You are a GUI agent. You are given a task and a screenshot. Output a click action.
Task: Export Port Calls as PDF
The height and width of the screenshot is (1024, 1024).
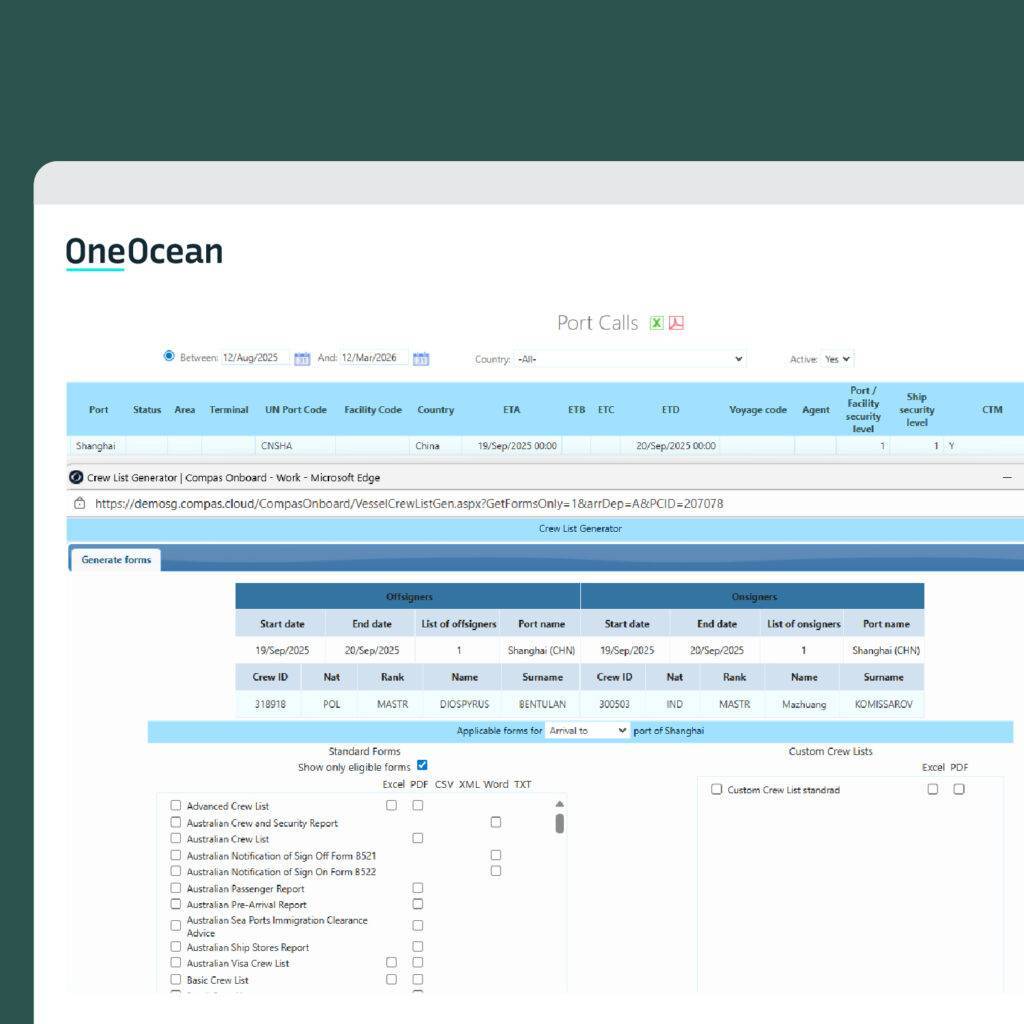pyautogui.click(x=676, y=323)
